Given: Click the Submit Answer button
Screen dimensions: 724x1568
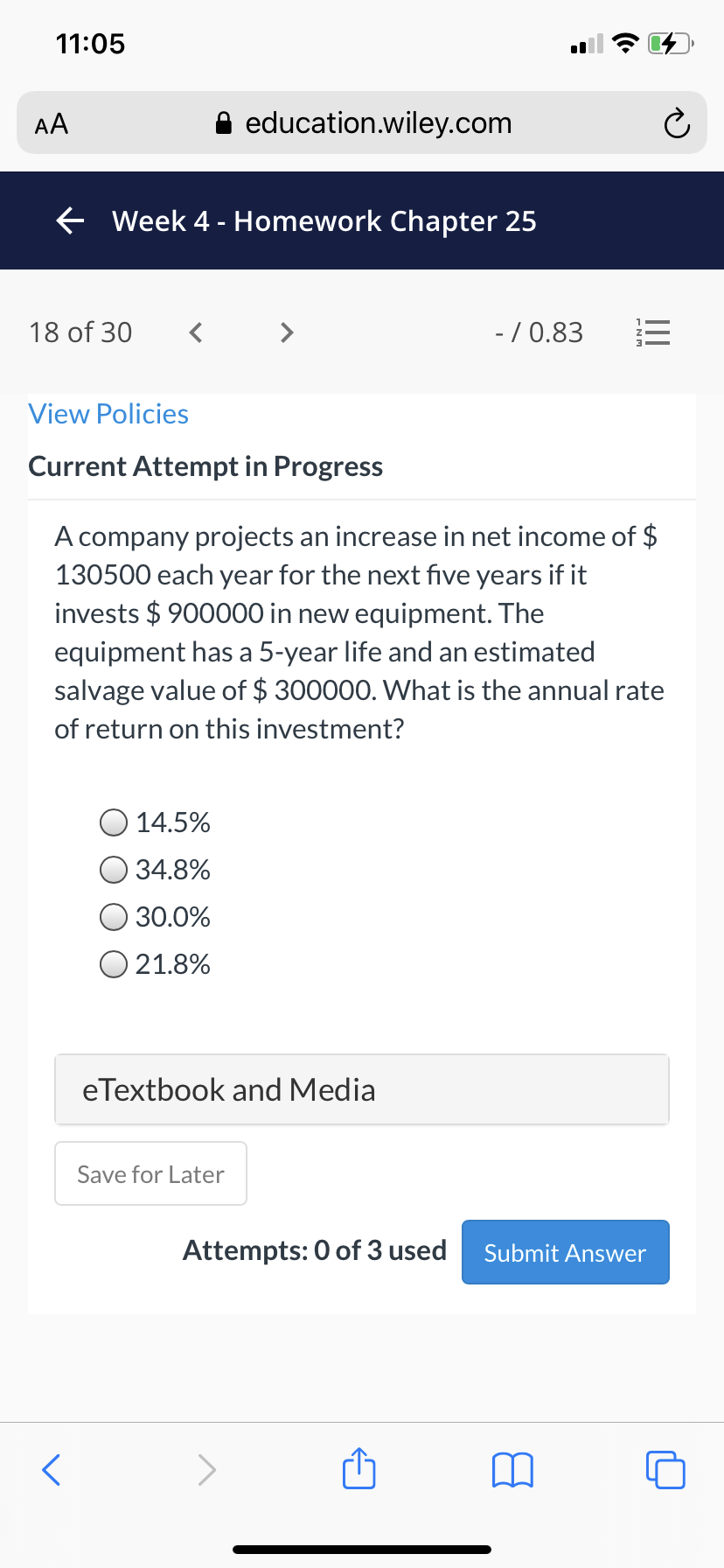Looking at the screenshot, I should 566,1252.
